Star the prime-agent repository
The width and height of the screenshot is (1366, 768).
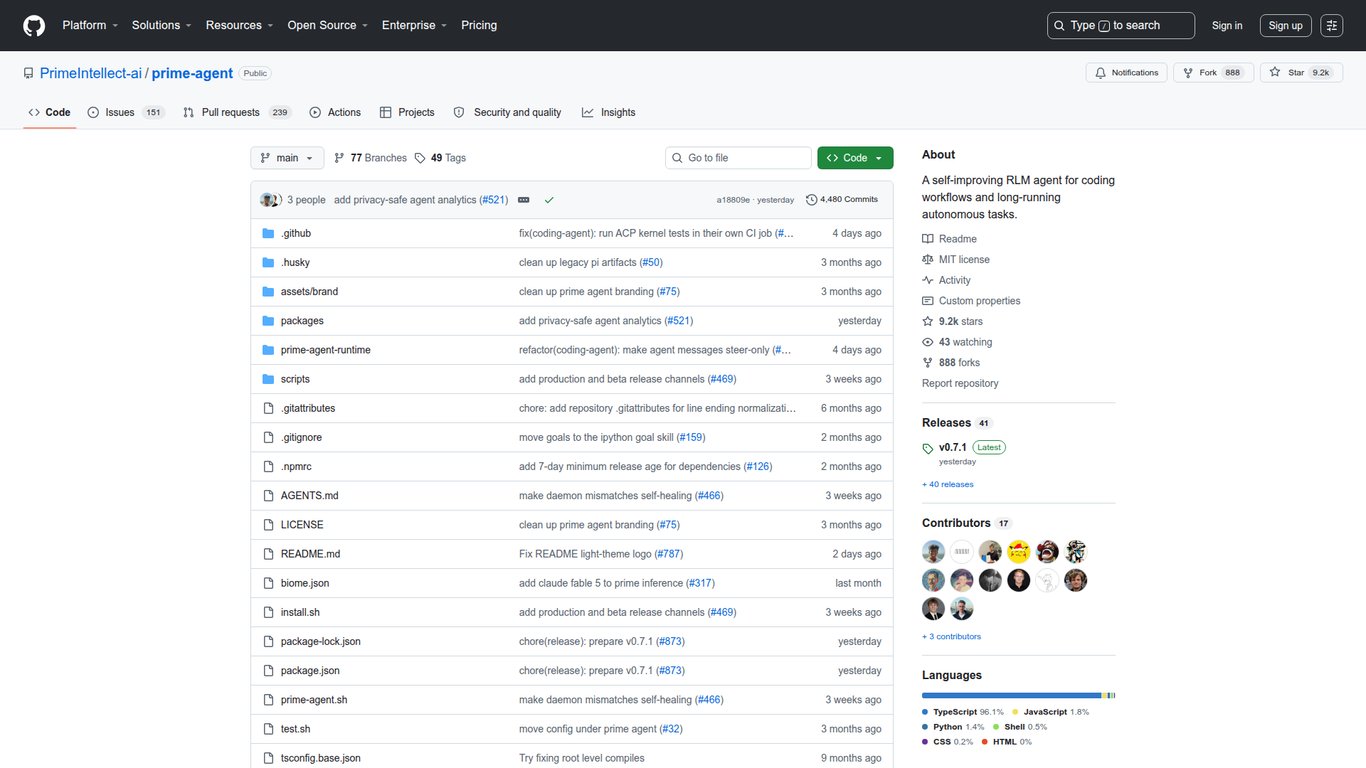[1300, 73]
